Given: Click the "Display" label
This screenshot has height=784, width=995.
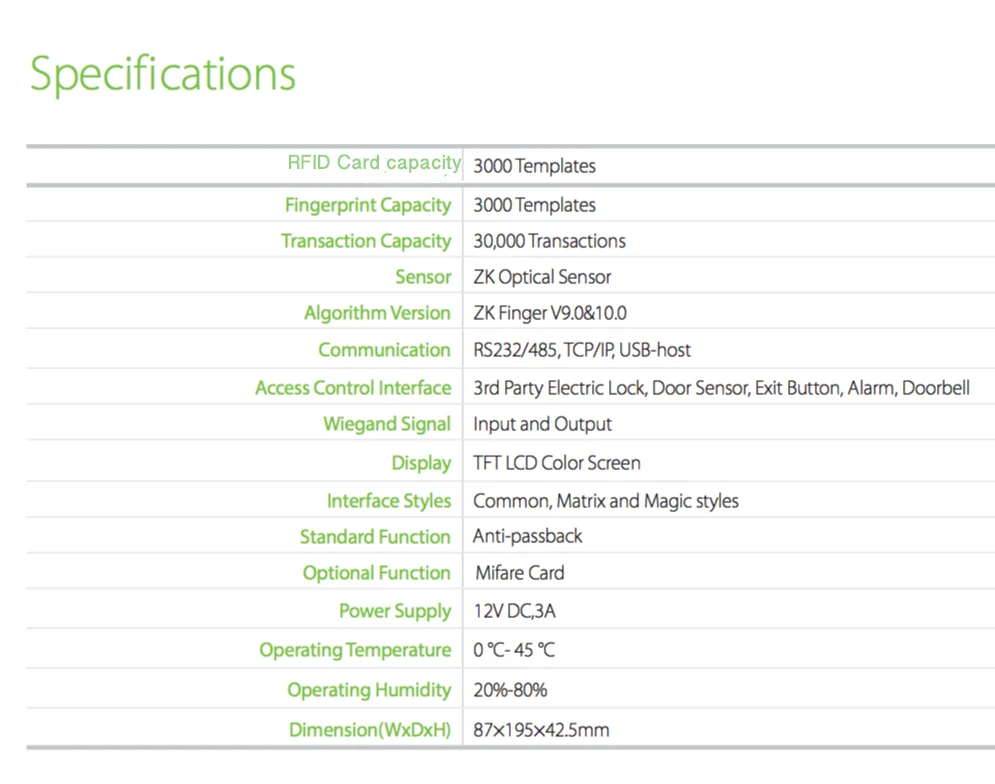Looking at the screenshot, I should click(x=421, y=463).
